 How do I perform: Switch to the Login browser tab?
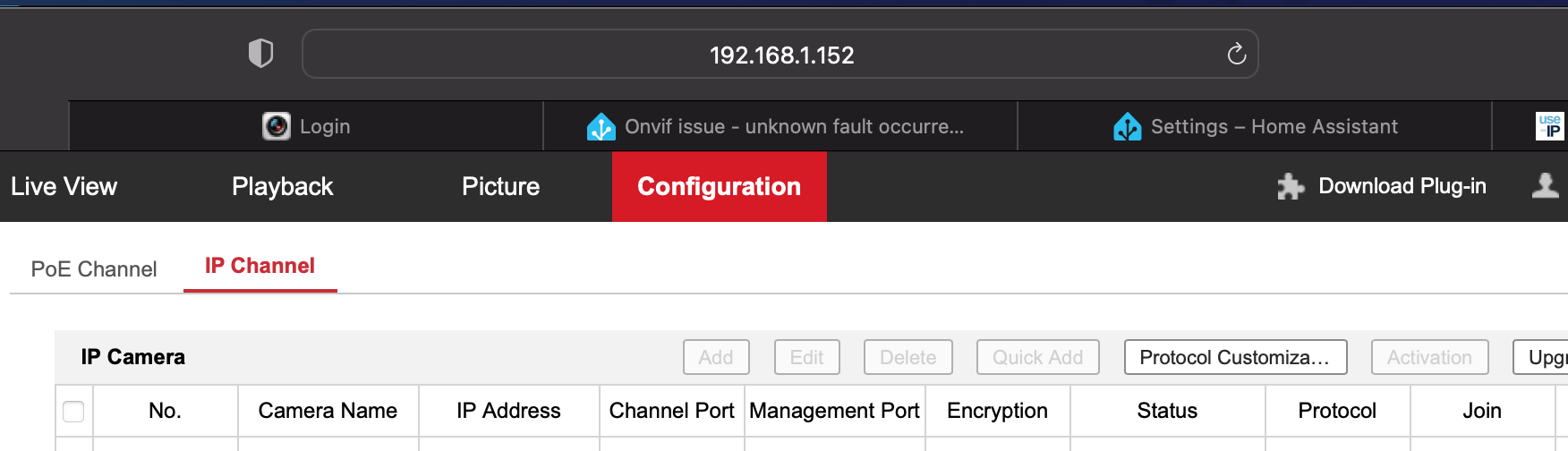tap(306, 126)
